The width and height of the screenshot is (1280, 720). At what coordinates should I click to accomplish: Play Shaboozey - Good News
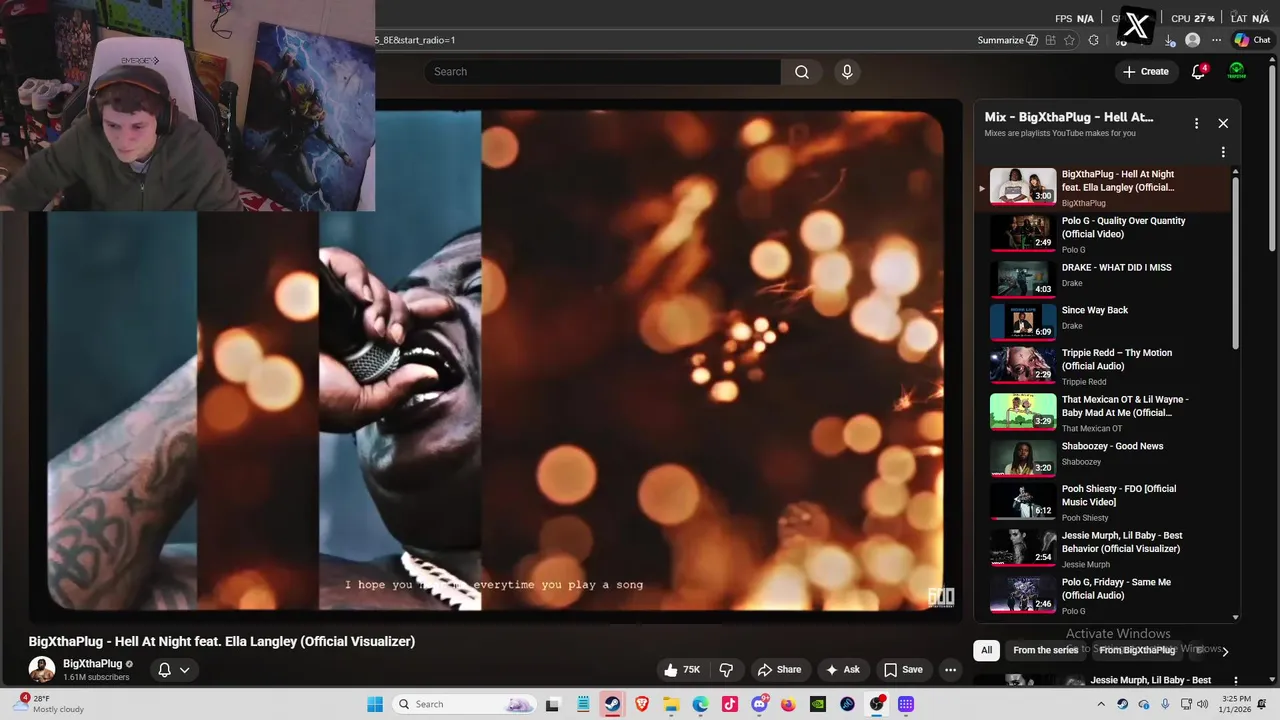(1103, 457)
